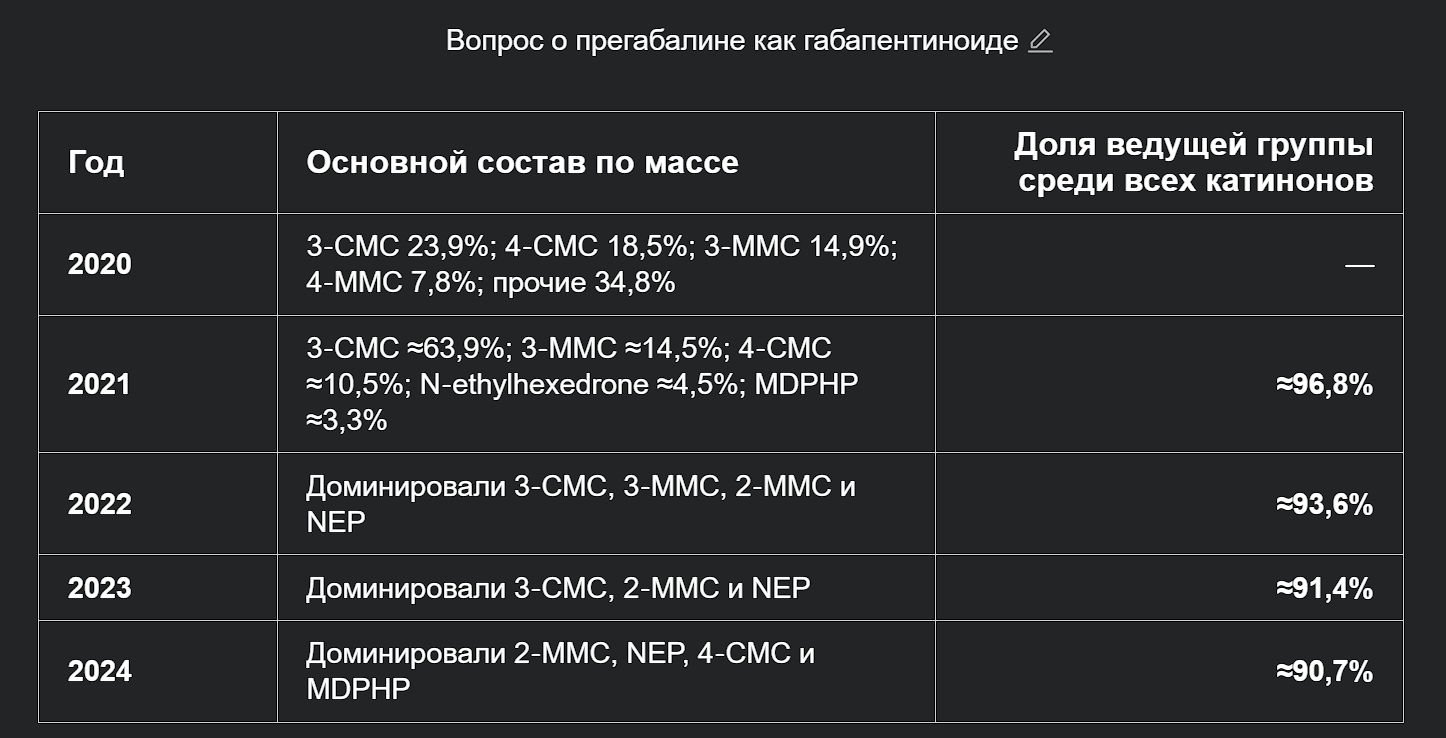Click the pencil edit icon beside the title
The width and height of the screenshot is (1446, 738).
click(x=1040, y=41)
